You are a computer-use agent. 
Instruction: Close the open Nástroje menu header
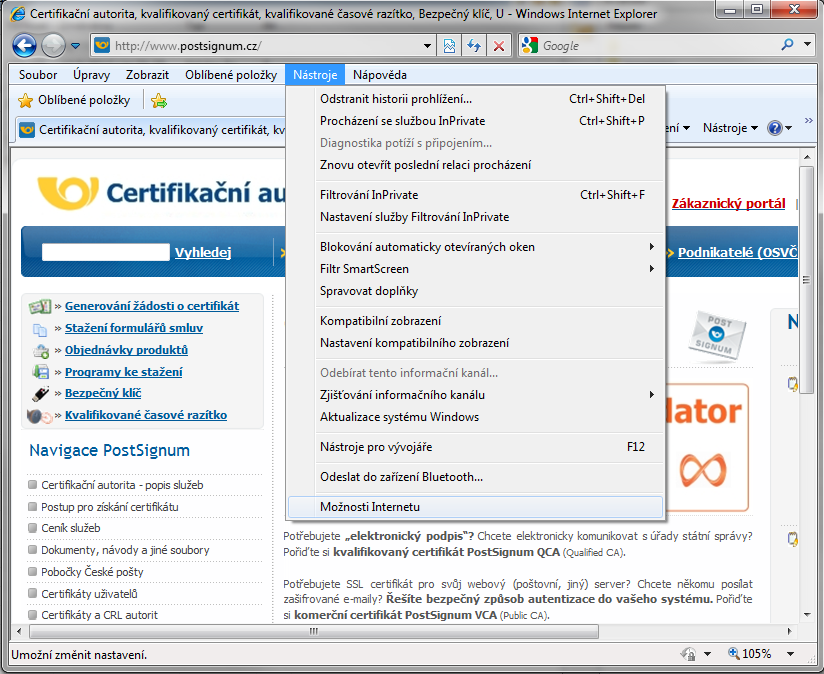coord(315,75)
